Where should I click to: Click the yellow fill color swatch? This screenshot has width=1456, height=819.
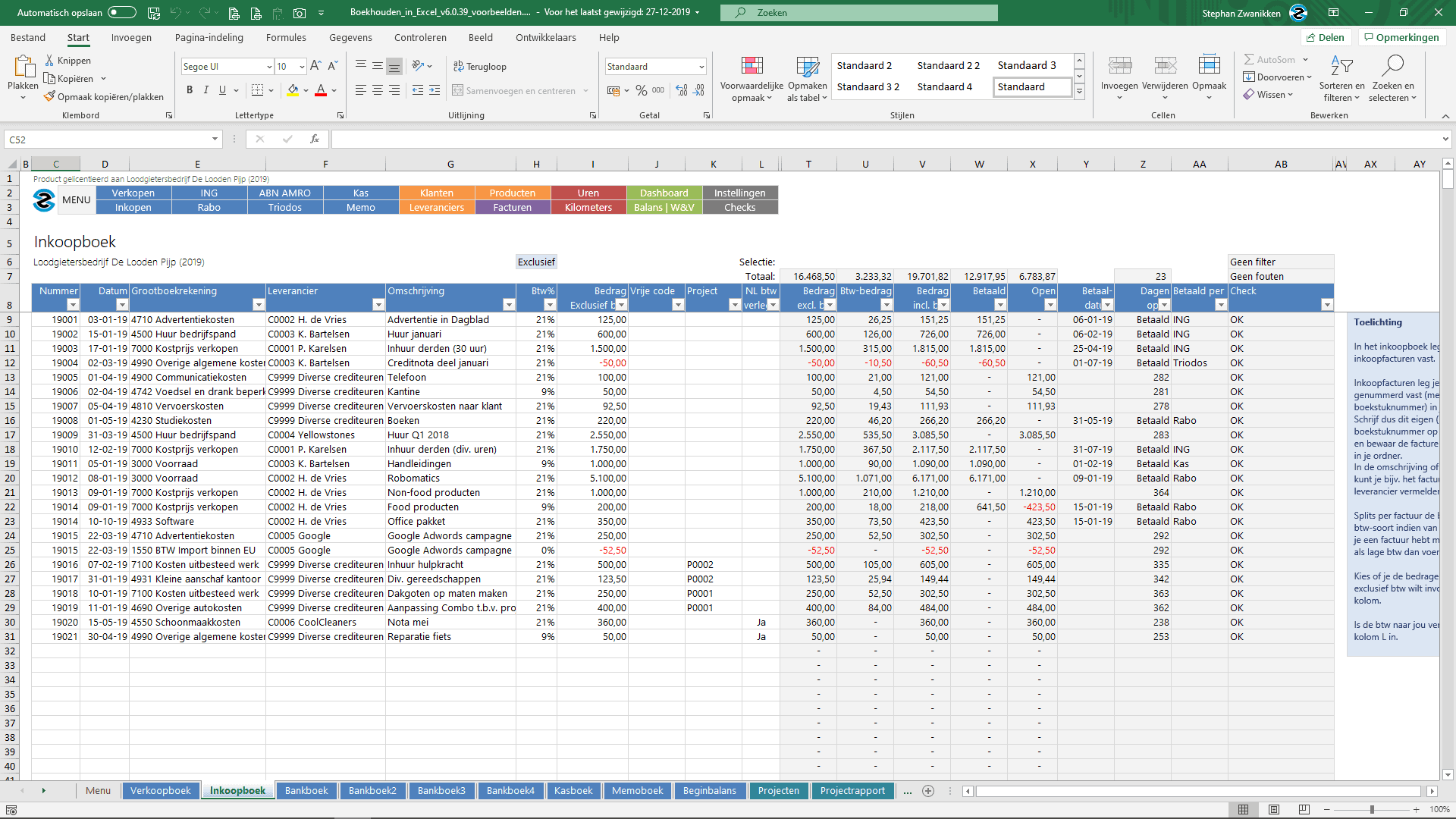(x=293, y=90)
